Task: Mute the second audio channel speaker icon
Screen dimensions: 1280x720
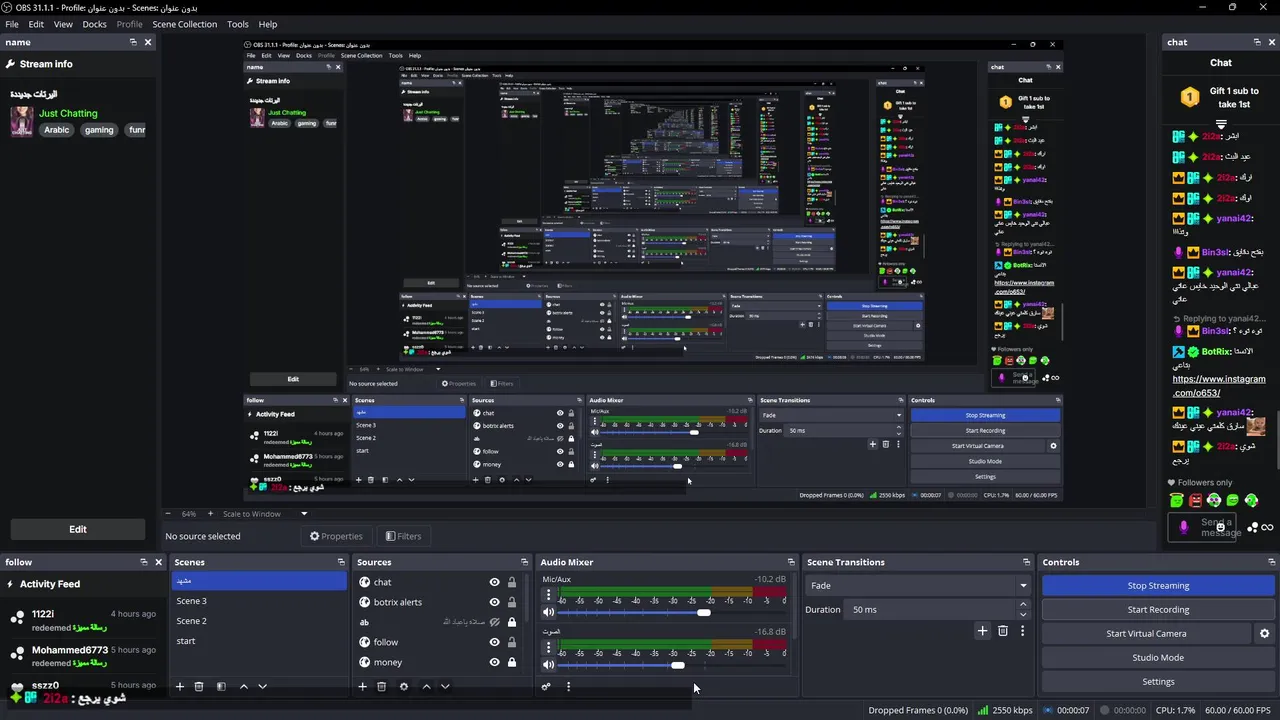Action: (548, 665)
